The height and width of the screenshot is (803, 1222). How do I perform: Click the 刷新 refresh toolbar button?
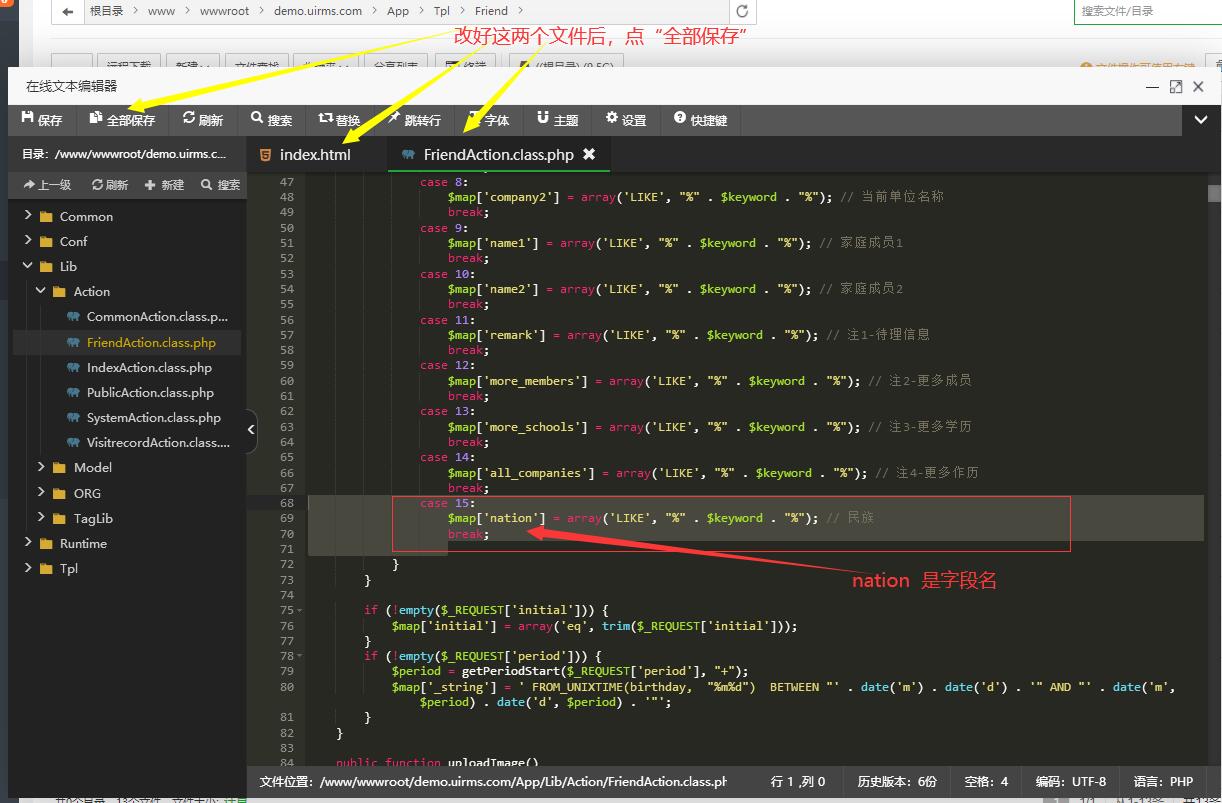(x=203, y=120)
